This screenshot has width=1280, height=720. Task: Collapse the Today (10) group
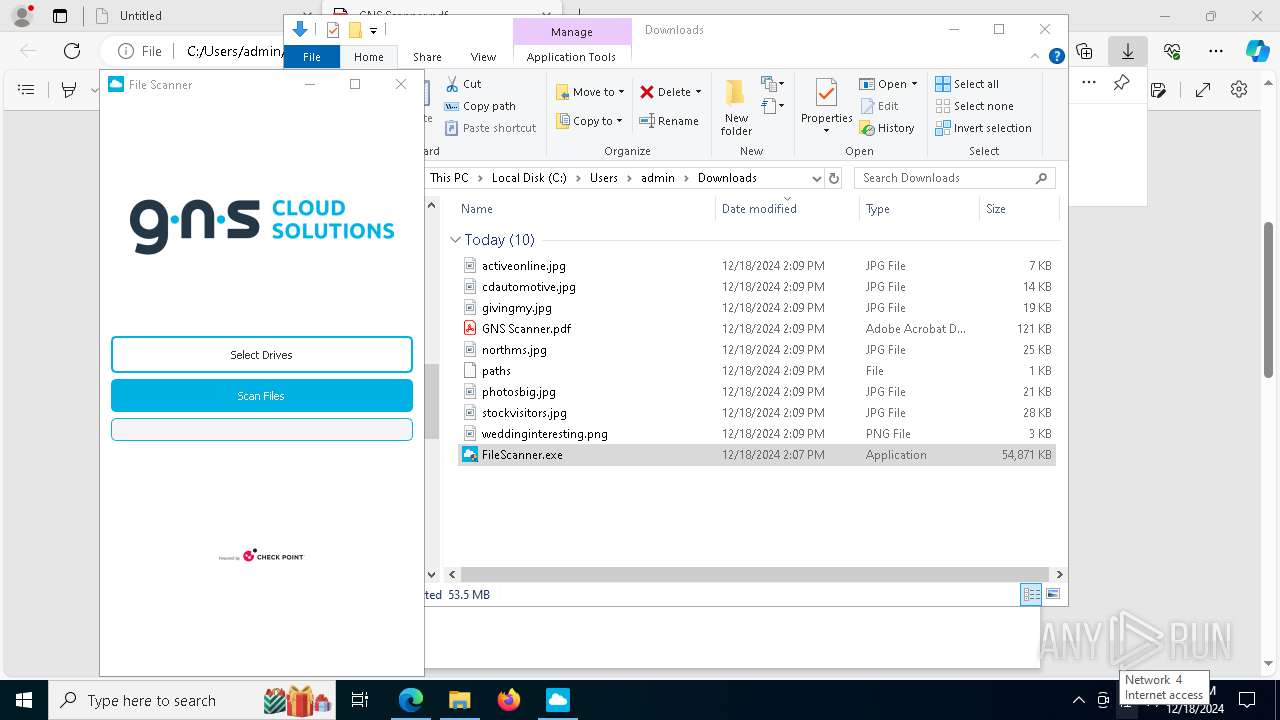pyautogui.click(x=455, y=240)
